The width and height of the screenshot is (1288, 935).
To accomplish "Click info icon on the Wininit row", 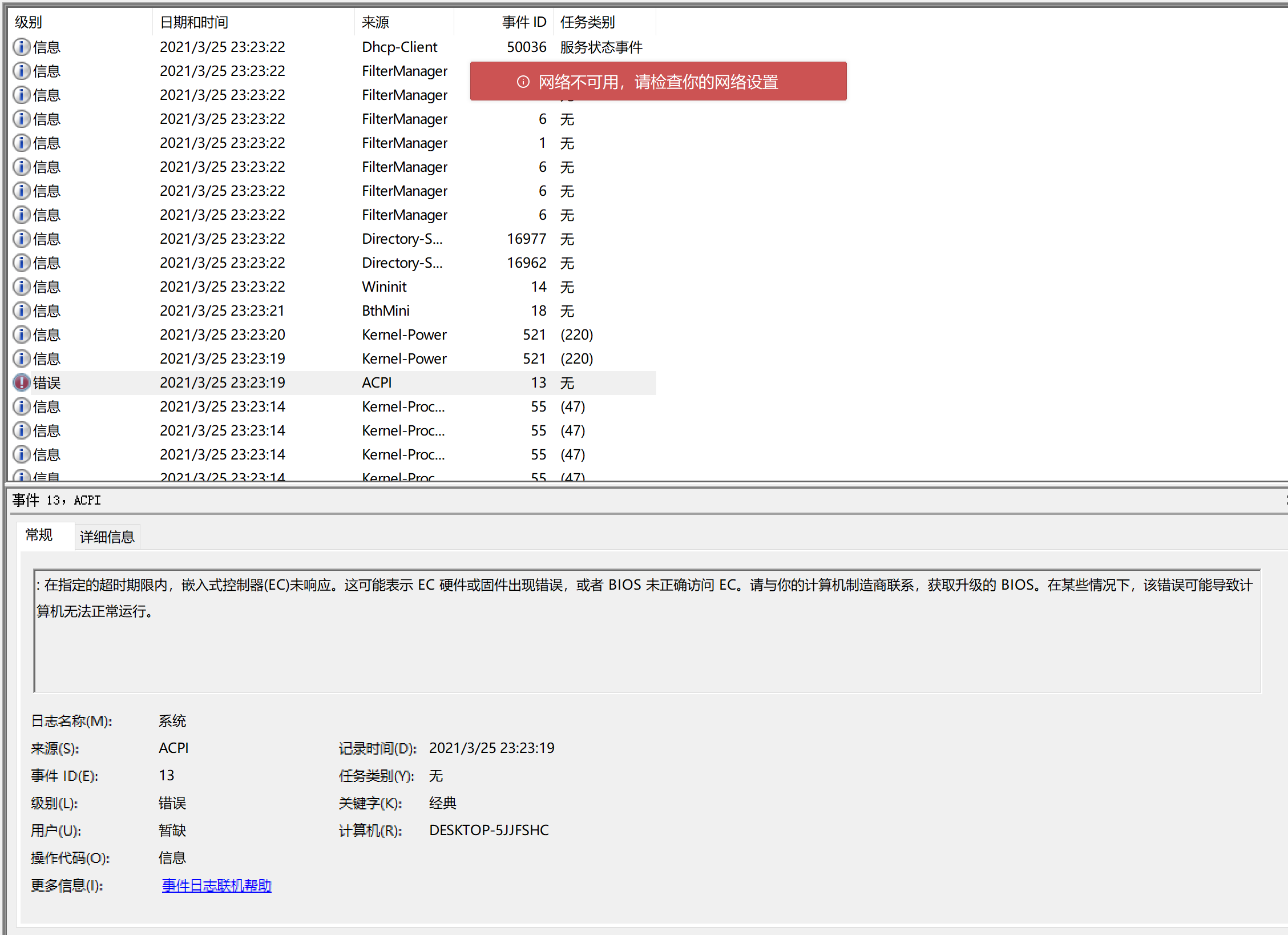I will point(21,287).
